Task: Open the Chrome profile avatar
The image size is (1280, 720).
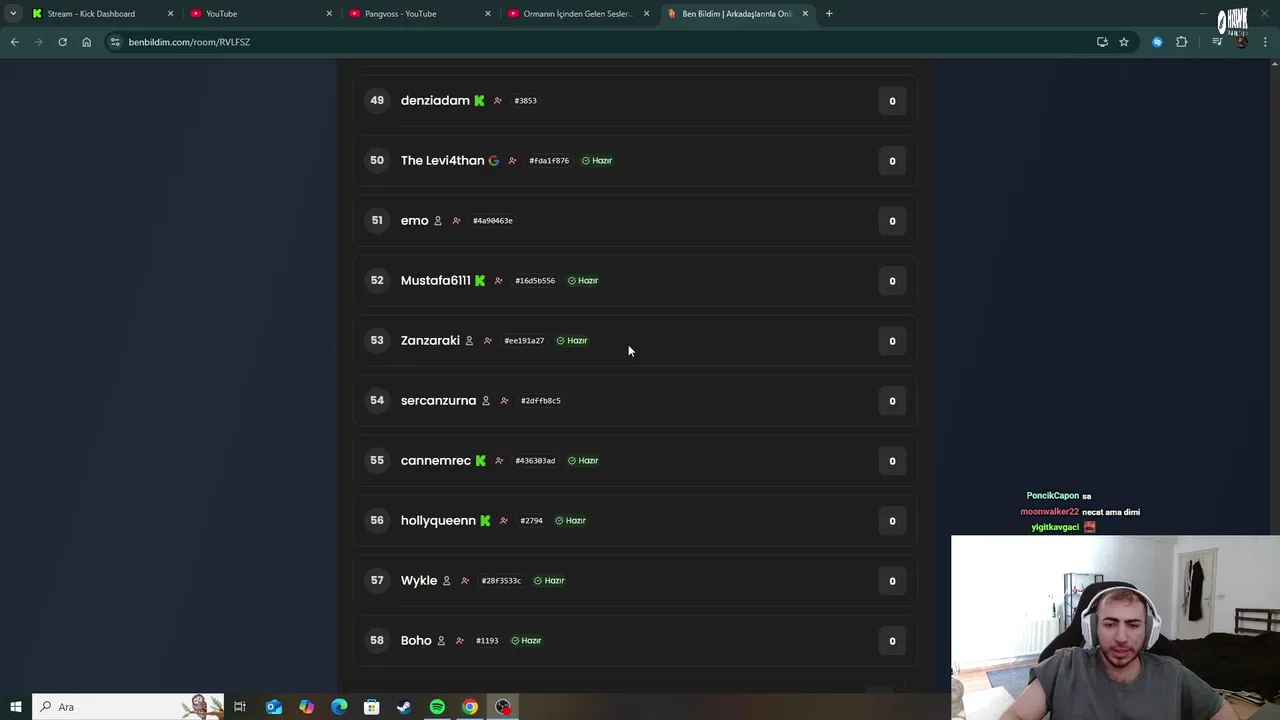Action: coord(1242,42)
